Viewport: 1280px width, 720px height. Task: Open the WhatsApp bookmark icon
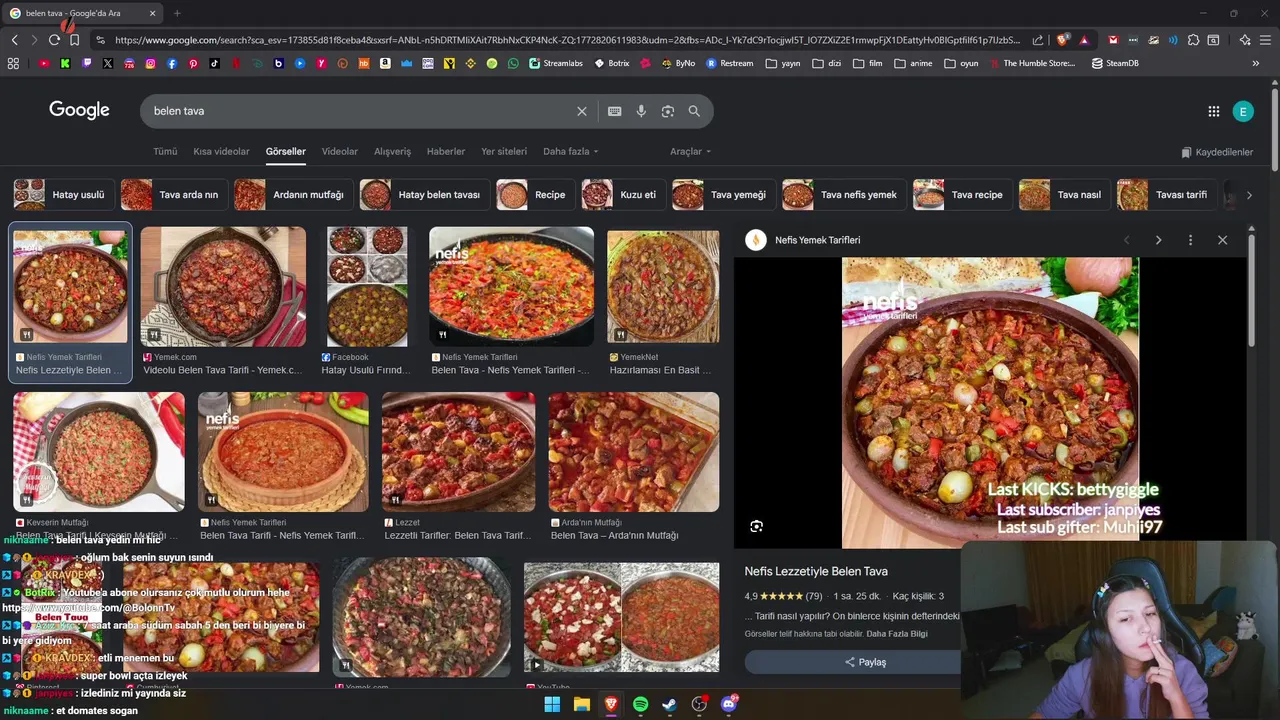pos(513,63)
